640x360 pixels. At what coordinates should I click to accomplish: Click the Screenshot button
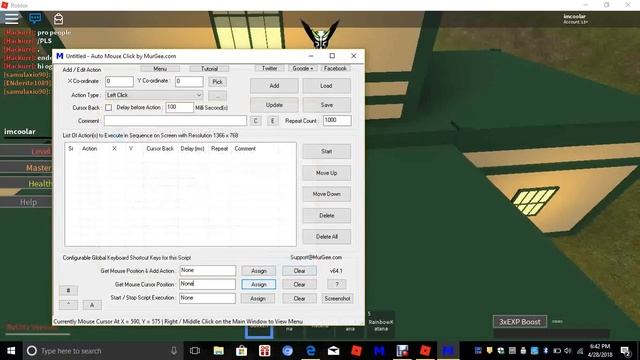click(337, 299)
